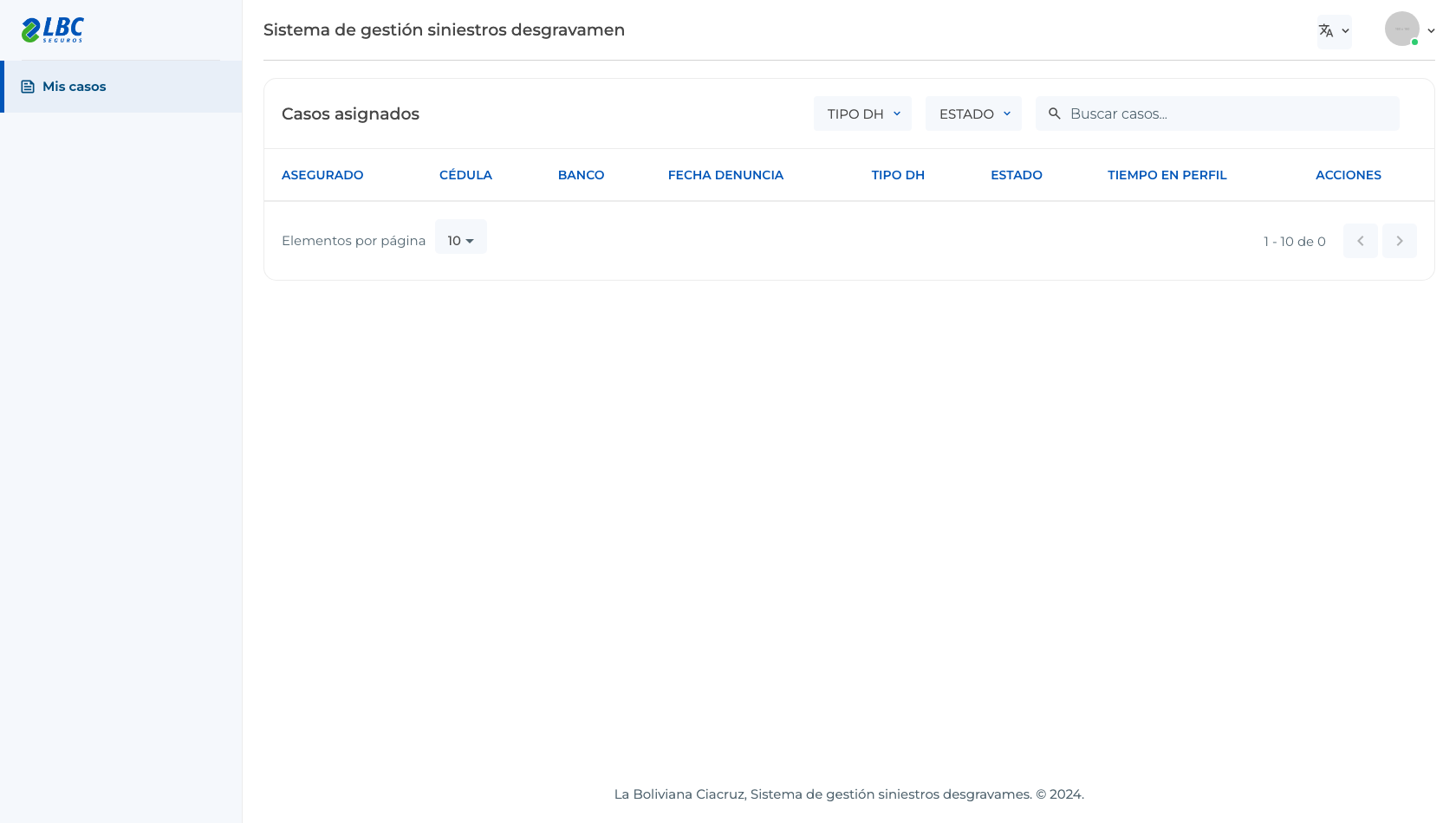The width and height of the screenshot is (1456, 823).
Task: Open Mis casos in the sidebar
Action: click(121, 87)
